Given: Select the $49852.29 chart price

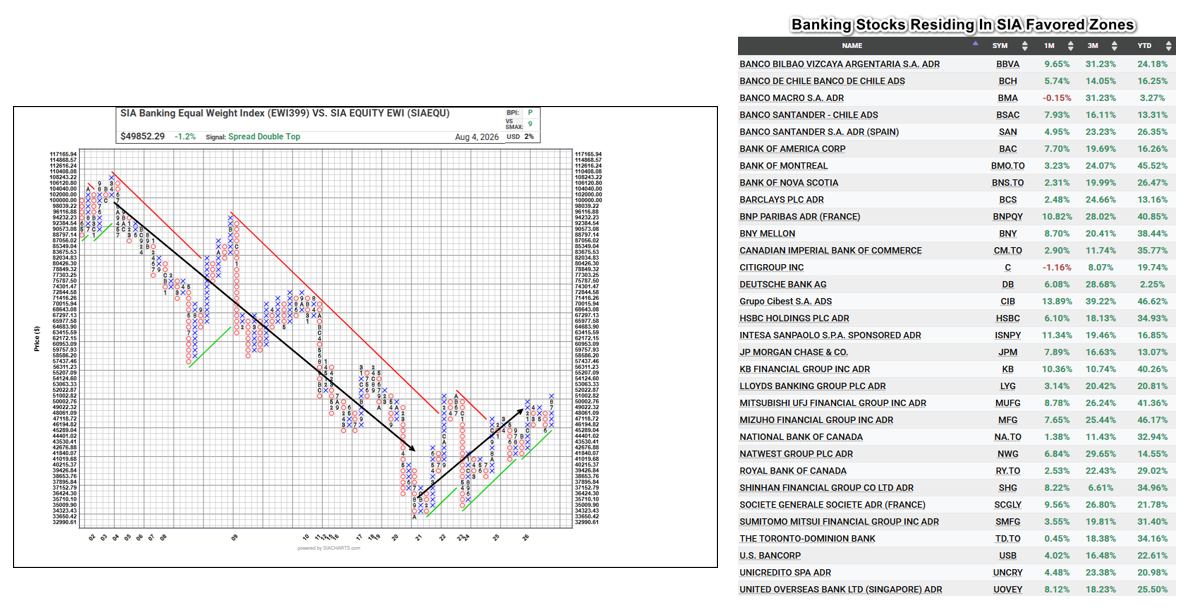Looking at the screenshot, I should [x=143, y=137].
